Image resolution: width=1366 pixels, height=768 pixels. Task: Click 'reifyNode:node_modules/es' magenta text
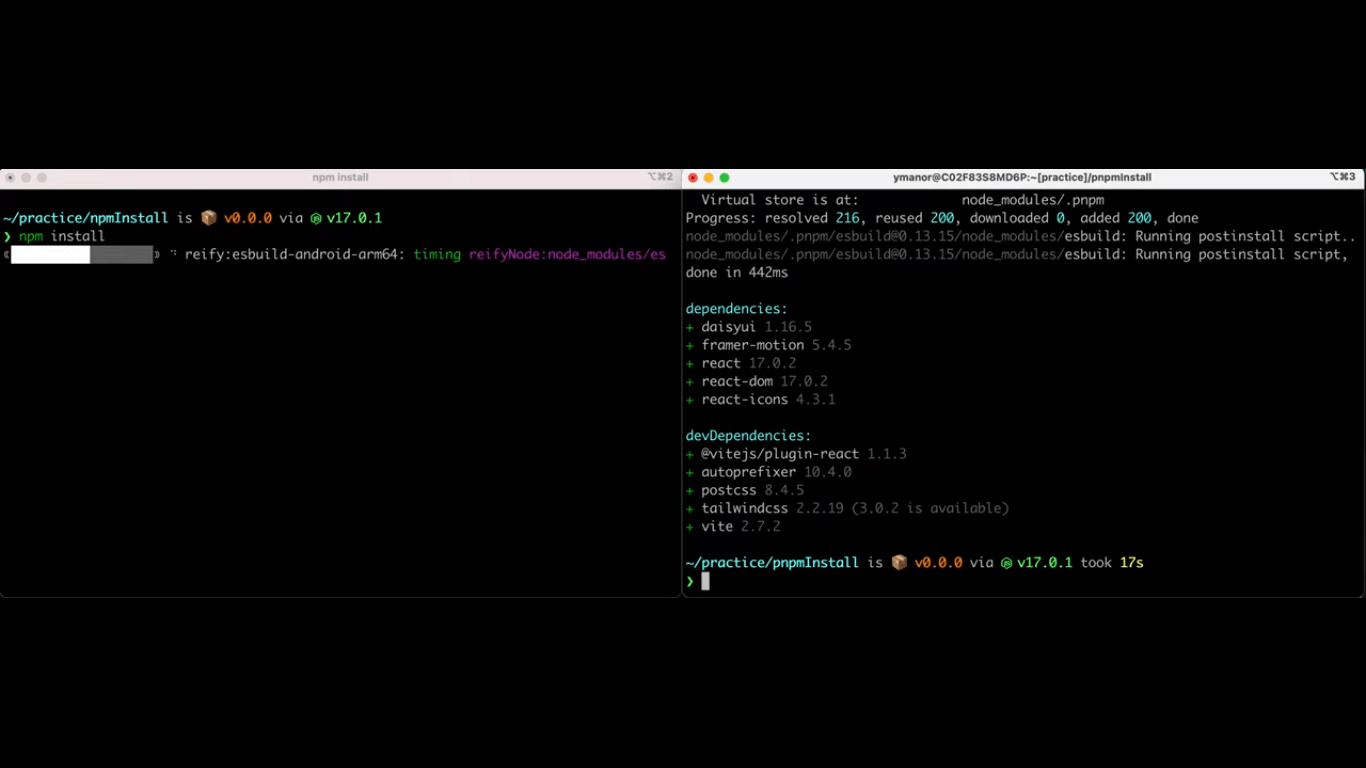[567, 255]
